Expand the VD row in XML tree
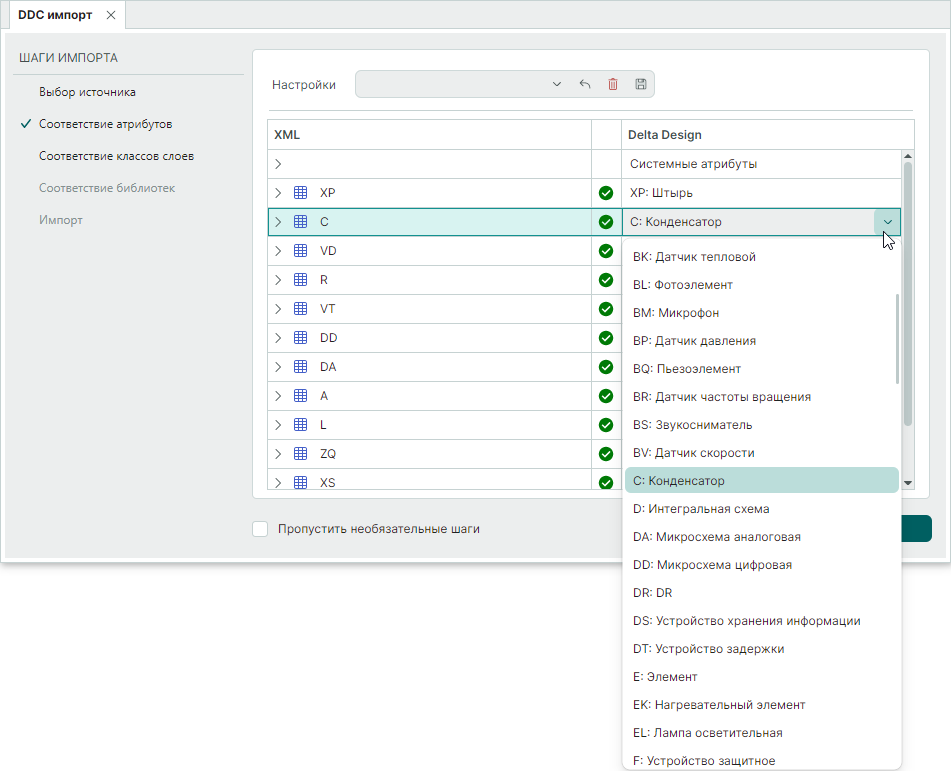Viewport: 951px width, 771px height. [x=278, y=251]
